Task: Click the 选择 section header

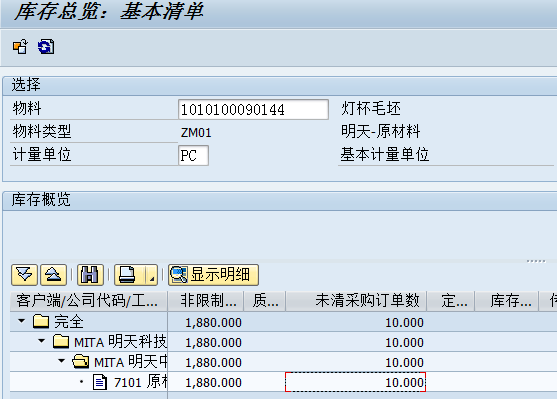Action: tap(26, 85)
